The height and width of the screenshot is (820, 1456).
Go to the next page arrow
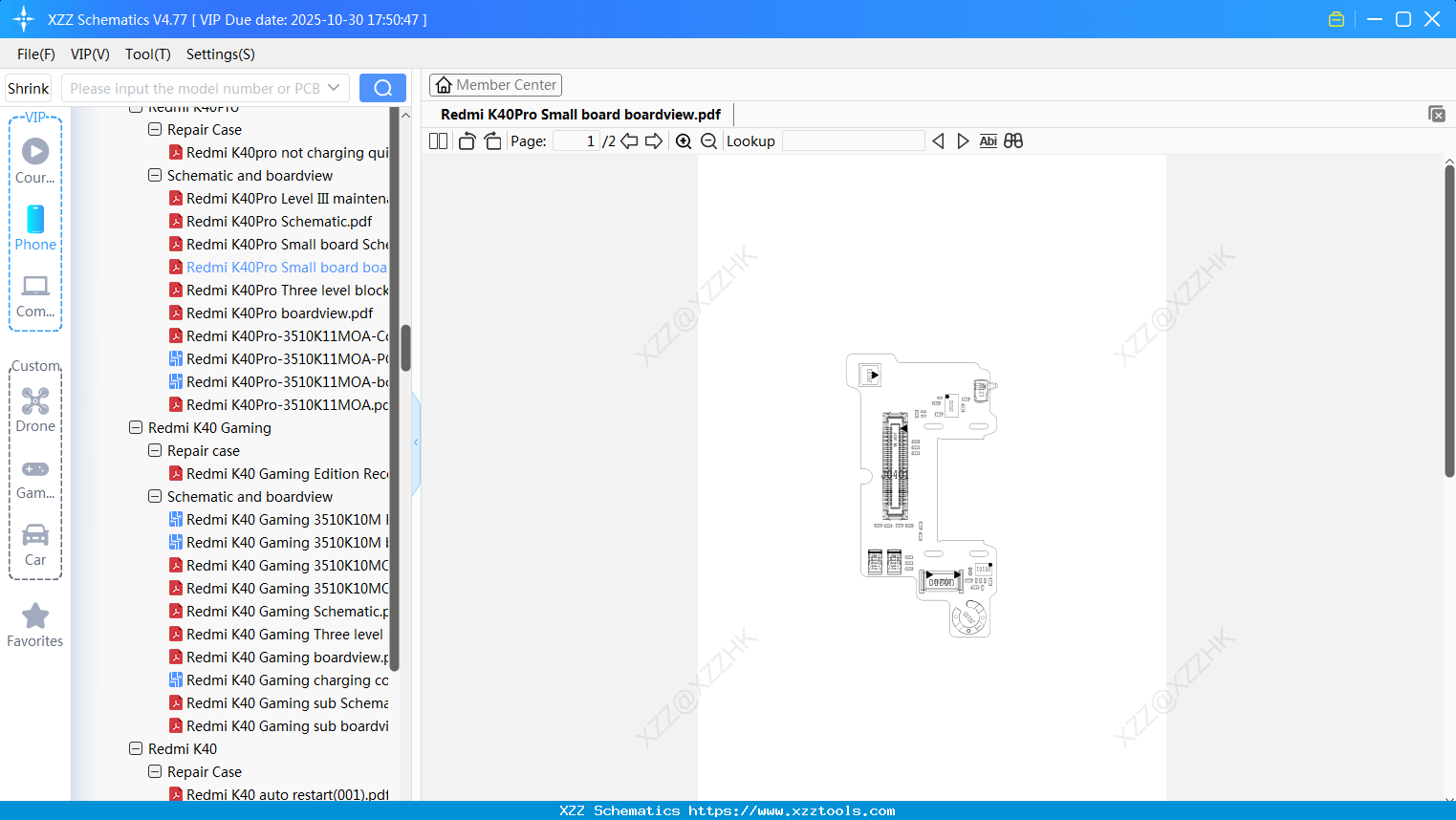click(654, 141)
